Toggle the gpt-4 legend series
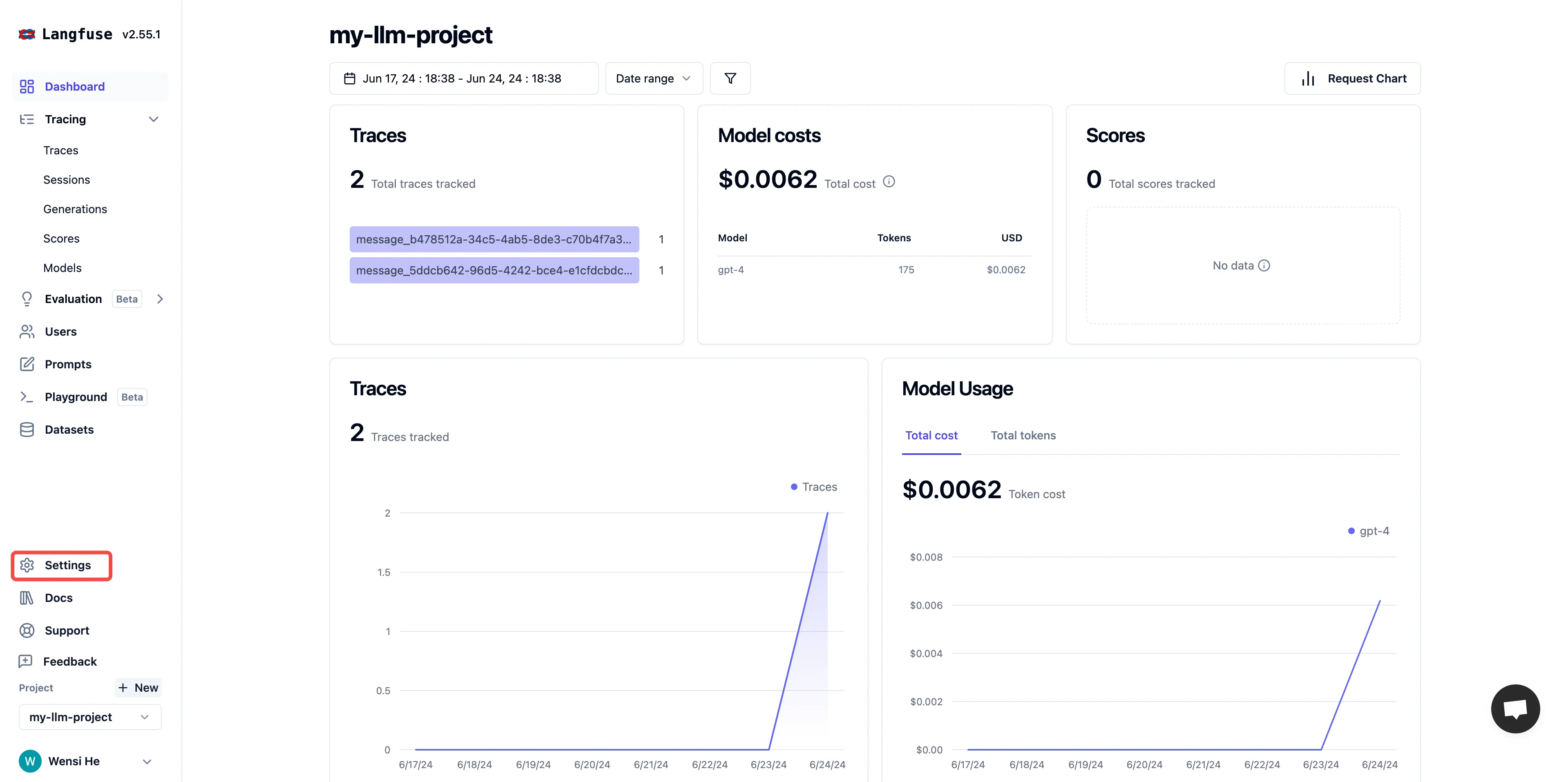This screenshot has height=782, width=1568. pos(1368,531)
